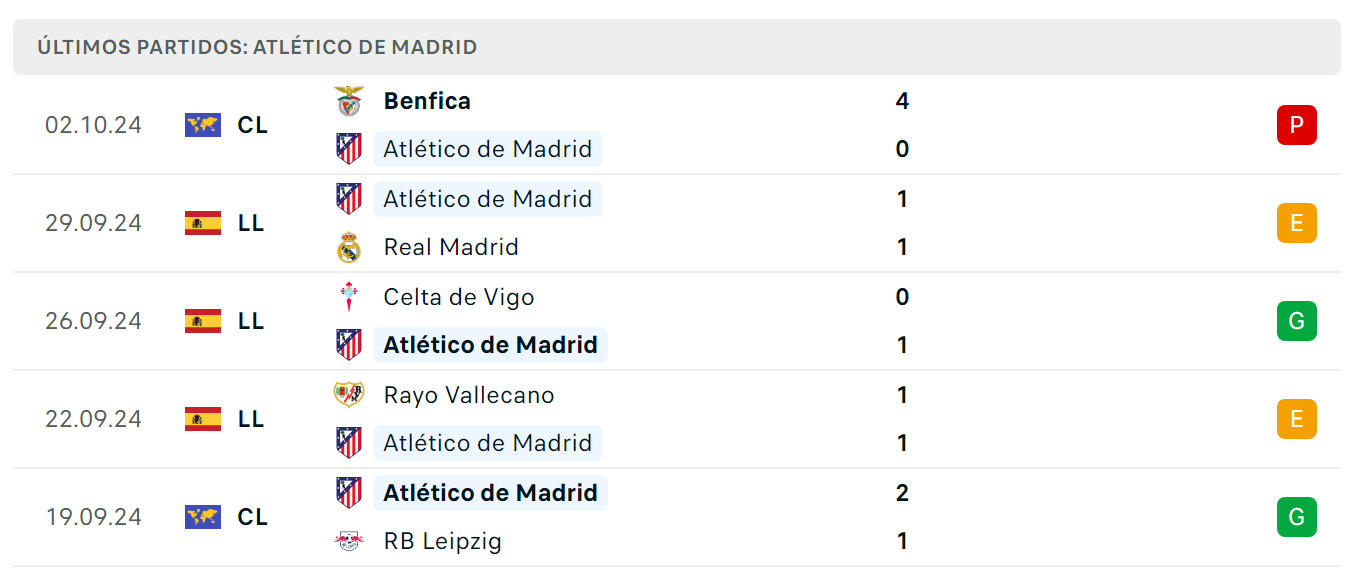Click green G badge for Leipzig match
The height and width of the screenshot is (580, 1355).
click(1297, 517)
